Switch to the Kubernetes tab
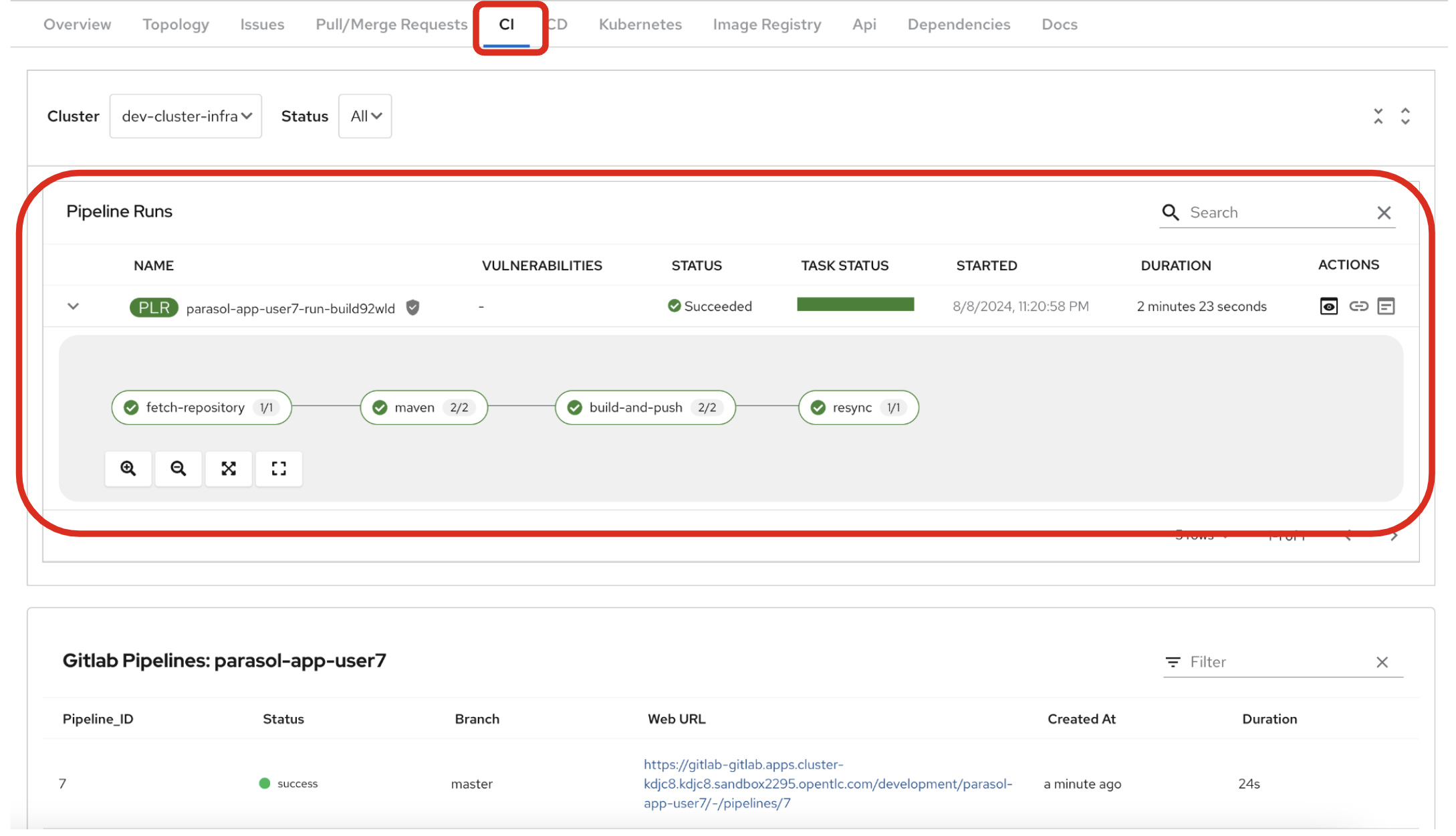Viewport: 1456px width, 836px height. (640, 25)
